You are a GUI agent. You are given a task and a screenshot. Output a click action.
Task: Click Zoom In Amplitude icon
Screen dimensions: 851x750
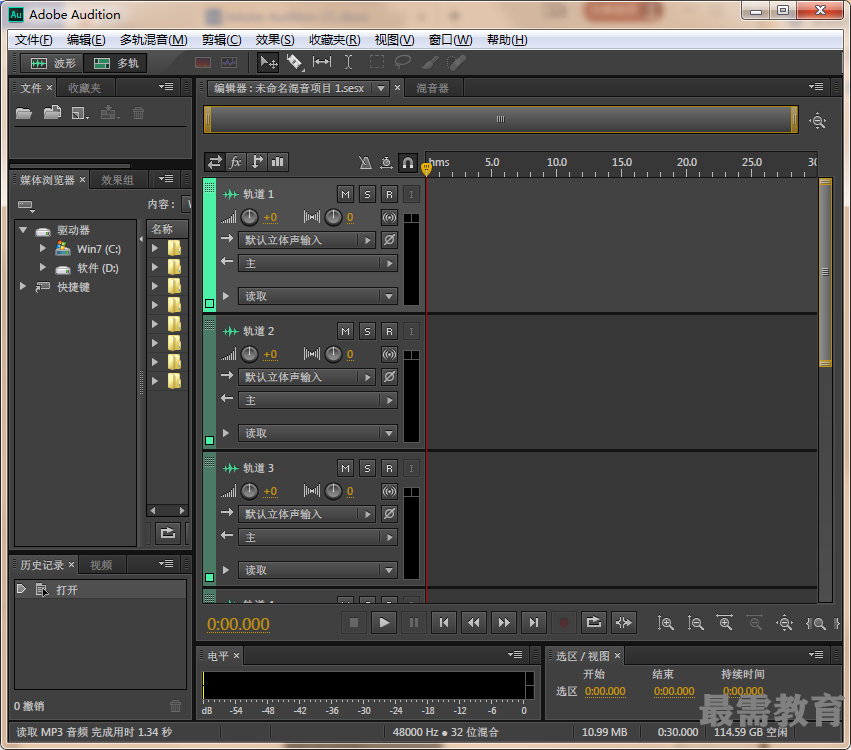pos(665,623)
